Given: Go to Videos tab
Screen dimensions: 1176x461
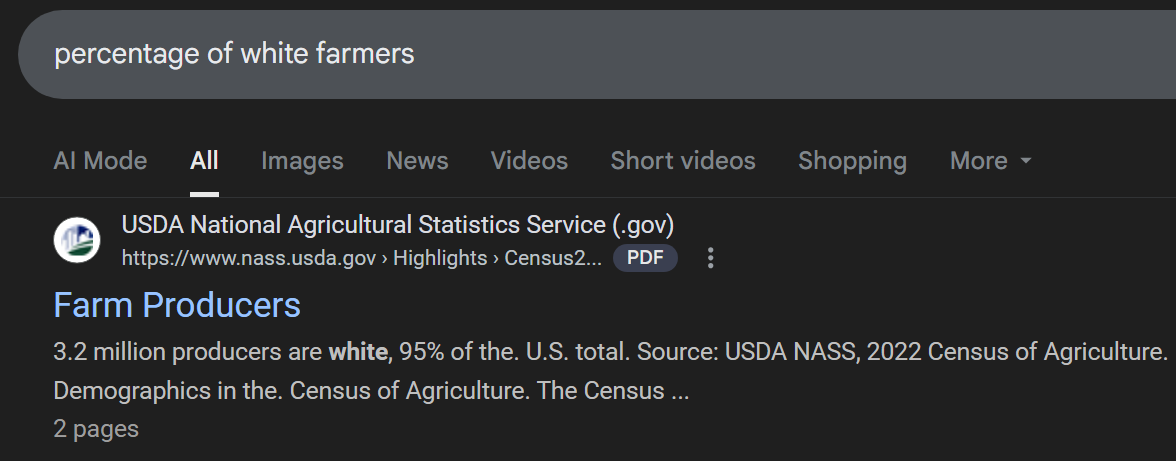Looking at the screenshot, I should (529, 161).
